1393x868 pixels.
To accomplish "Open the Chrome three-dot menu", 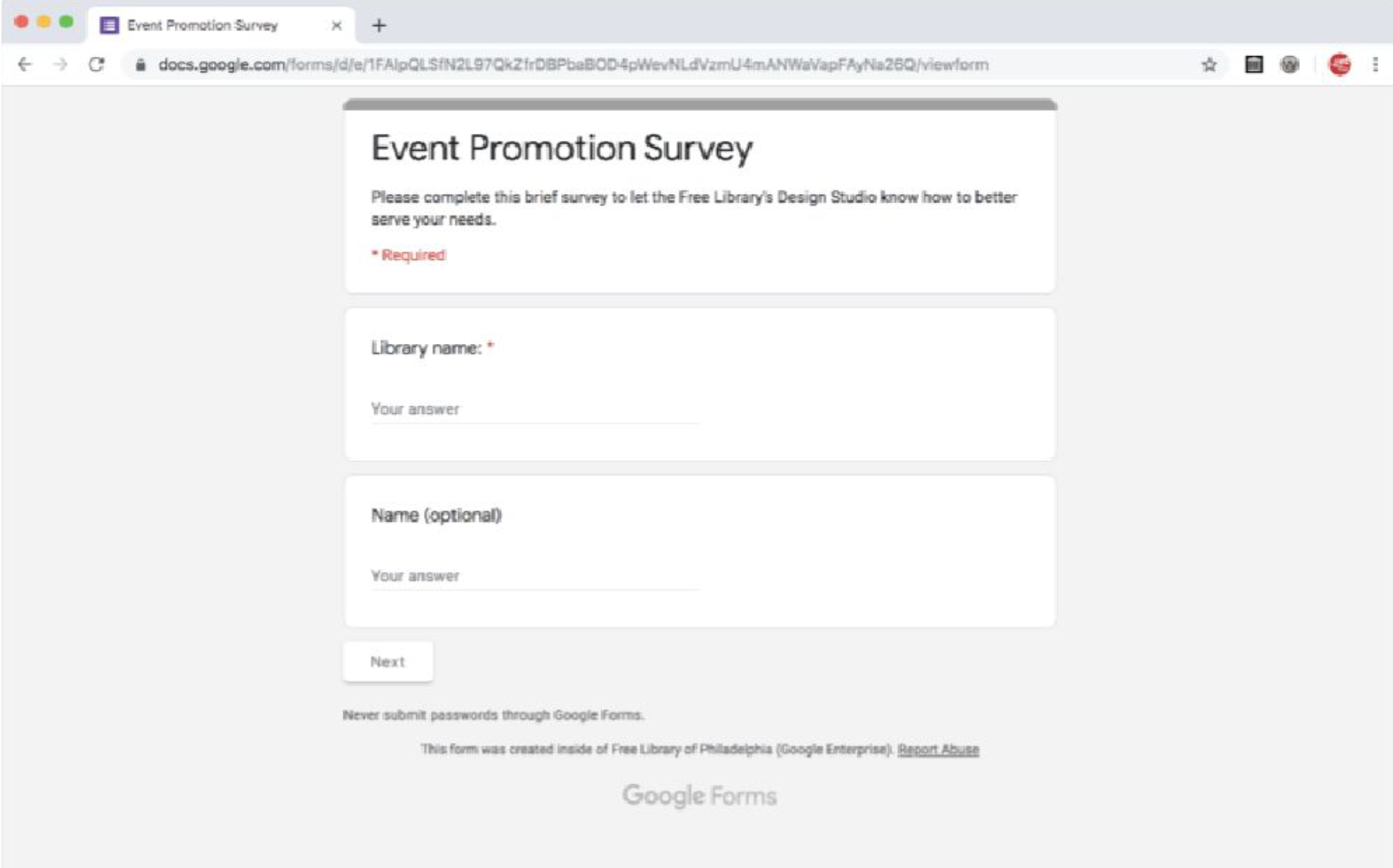I will point(1375,65).
